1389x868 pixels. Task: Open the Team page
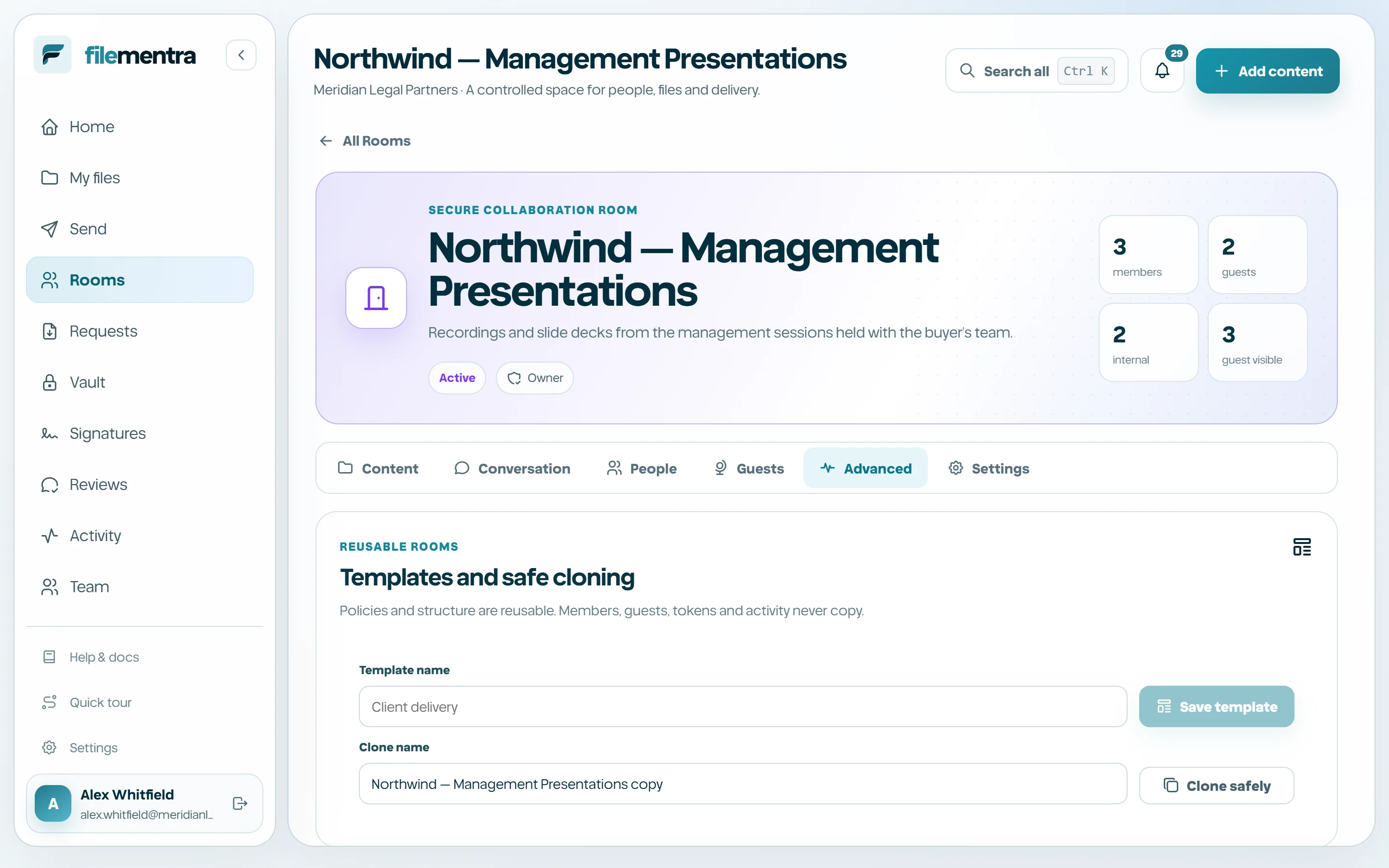pyautogui.click(x=139, y=586)
